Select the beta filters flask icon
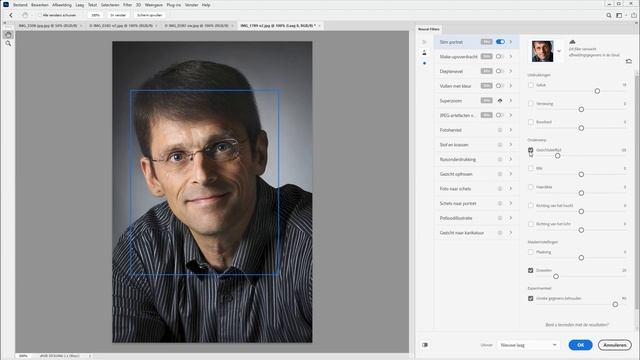 pos(424,63)
